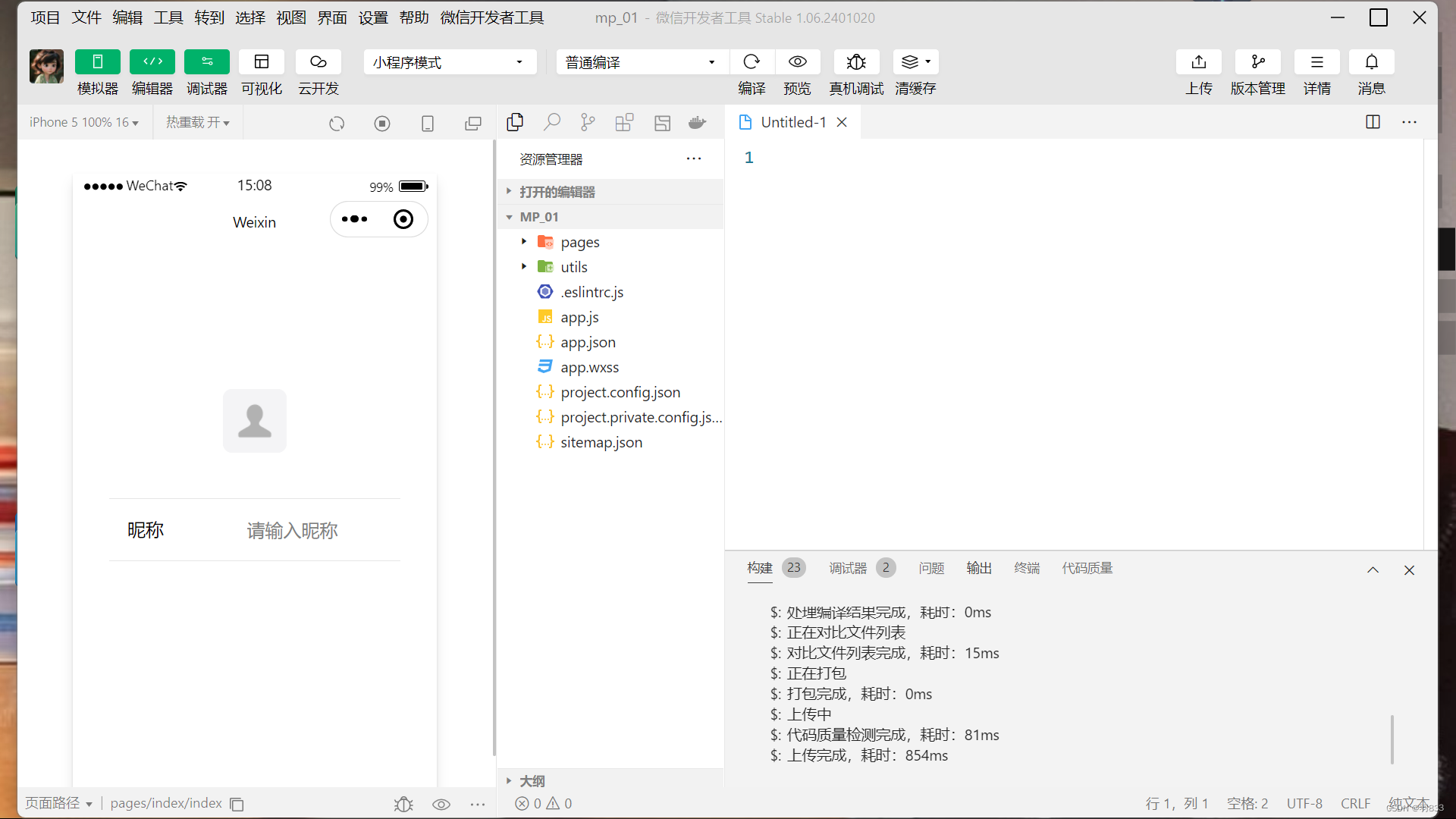Collapse the build output panel arrow
Screen dimensions: 1456x819
click(1373, 570)
